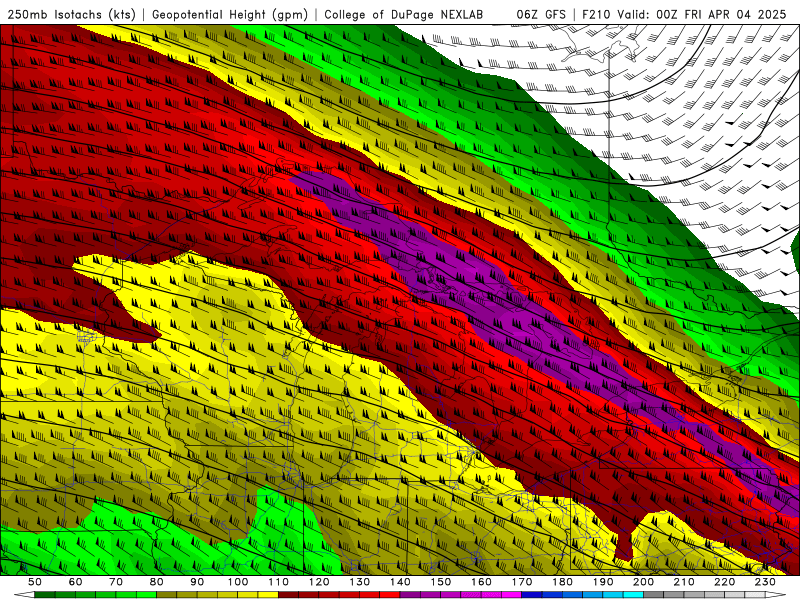The height and width of the screenshot is (600, 800).
Task: Click the 90 label on the colorbar
Action: (x=197, y=582)
